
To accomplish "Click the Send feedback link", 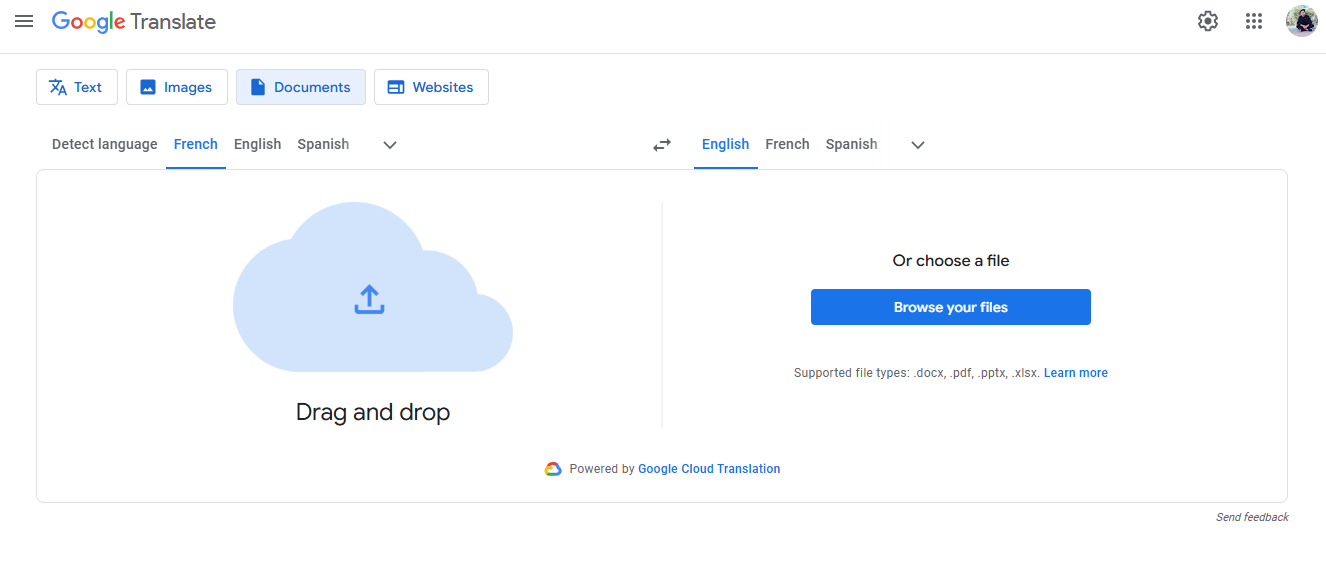I will tap(1252, 517).
